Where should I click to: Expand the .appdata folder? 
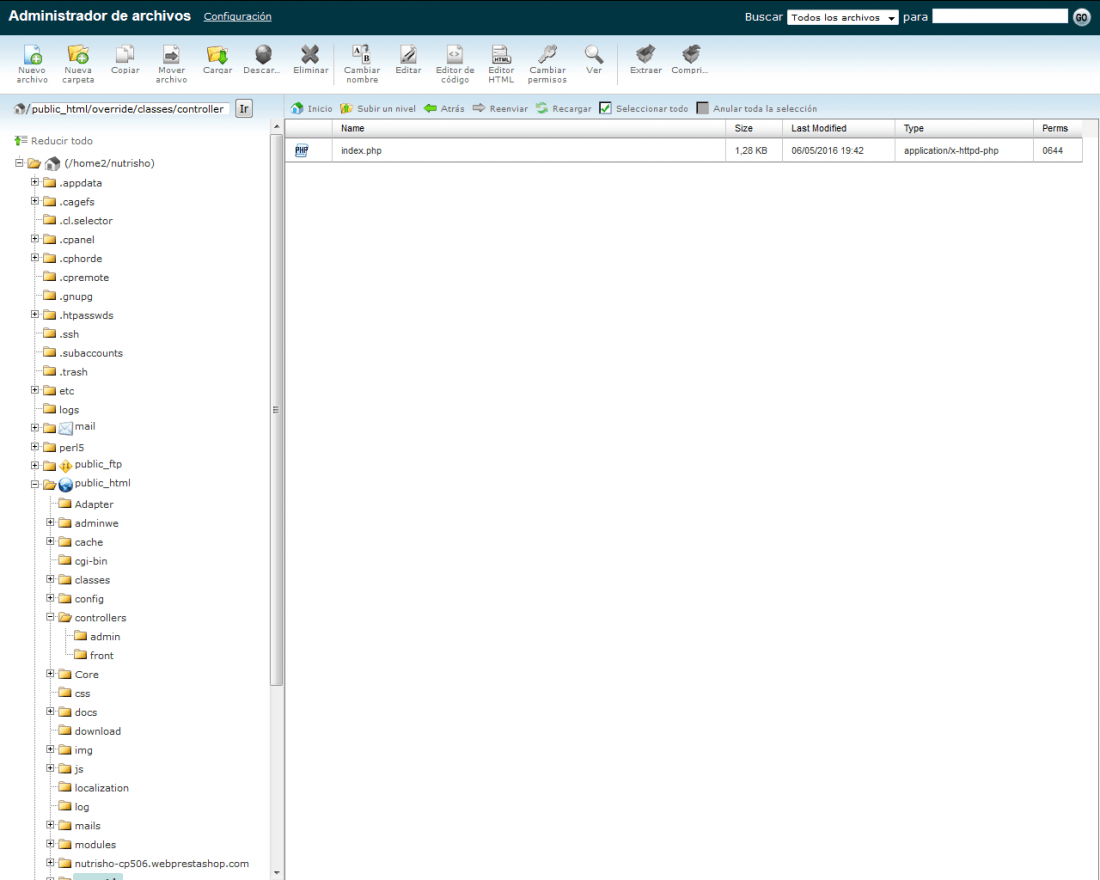pos(34,182)
